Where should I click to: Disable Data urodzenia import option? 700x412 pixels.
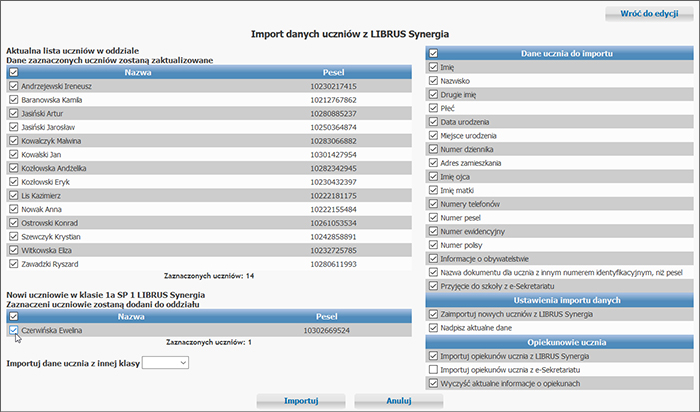(x=433, y=121)
